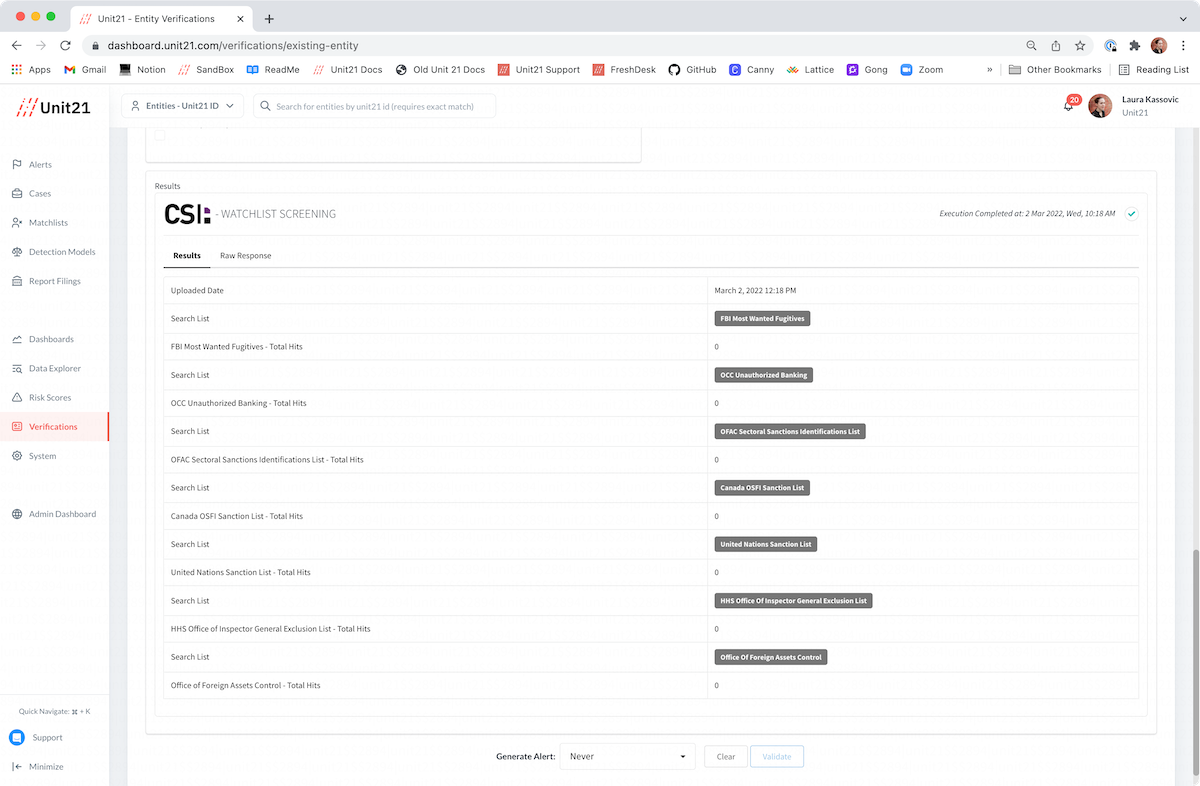Image resolution: width=1200 pixels, height=786 pixels.
Task: Open Other Bookmarks folder
Action: [1055, 70]
